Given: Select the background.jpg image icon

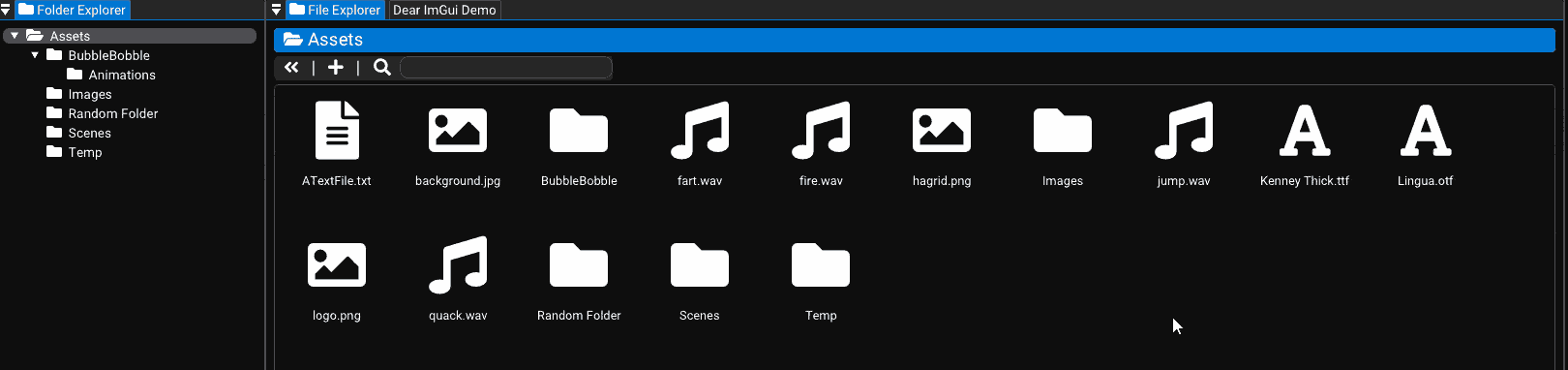Looking at the screenshot, I should tap(458, 130).
